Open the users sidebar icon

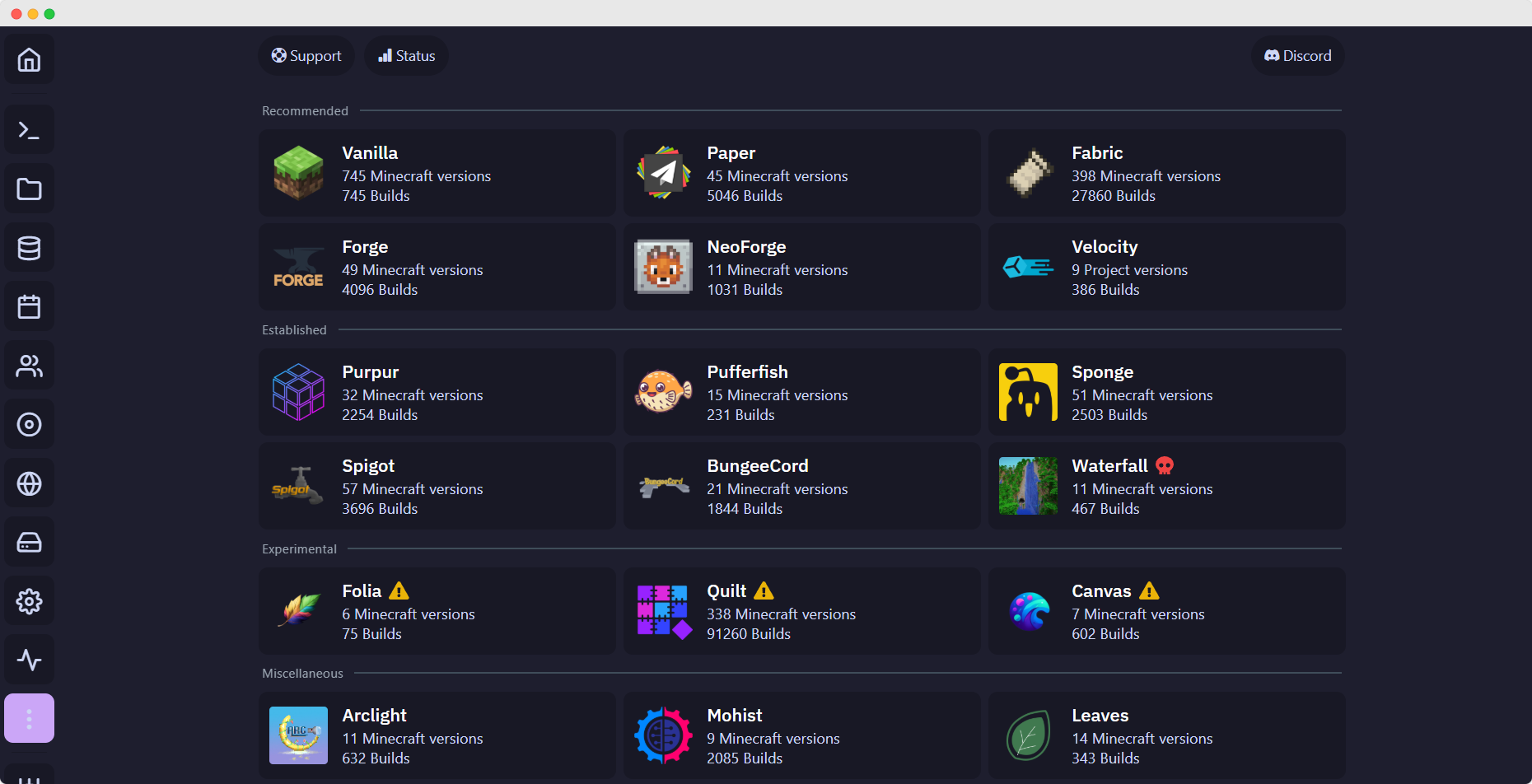pyautogui.click(x=30, y=366)
